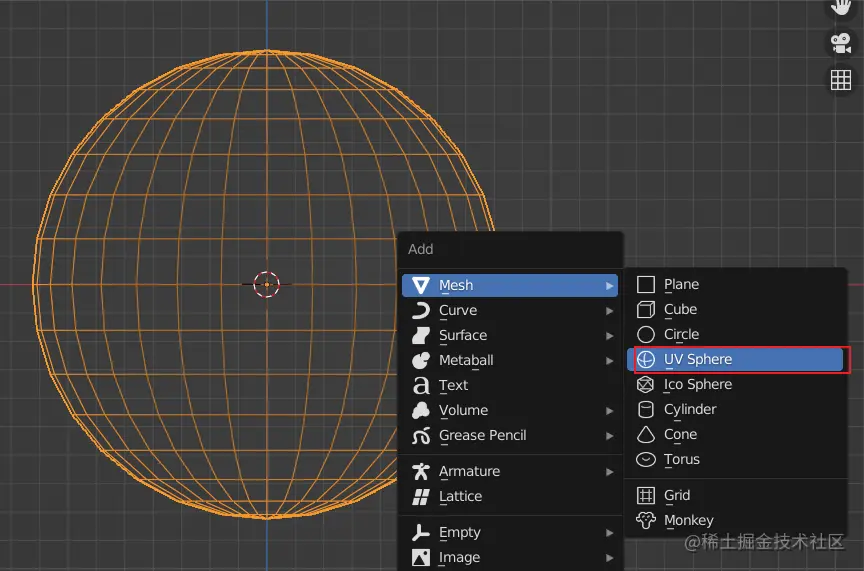Image resolution: width=864 pixels, height=571 pixels.
Task: Click the Circle icon
Action: point(646,335)
